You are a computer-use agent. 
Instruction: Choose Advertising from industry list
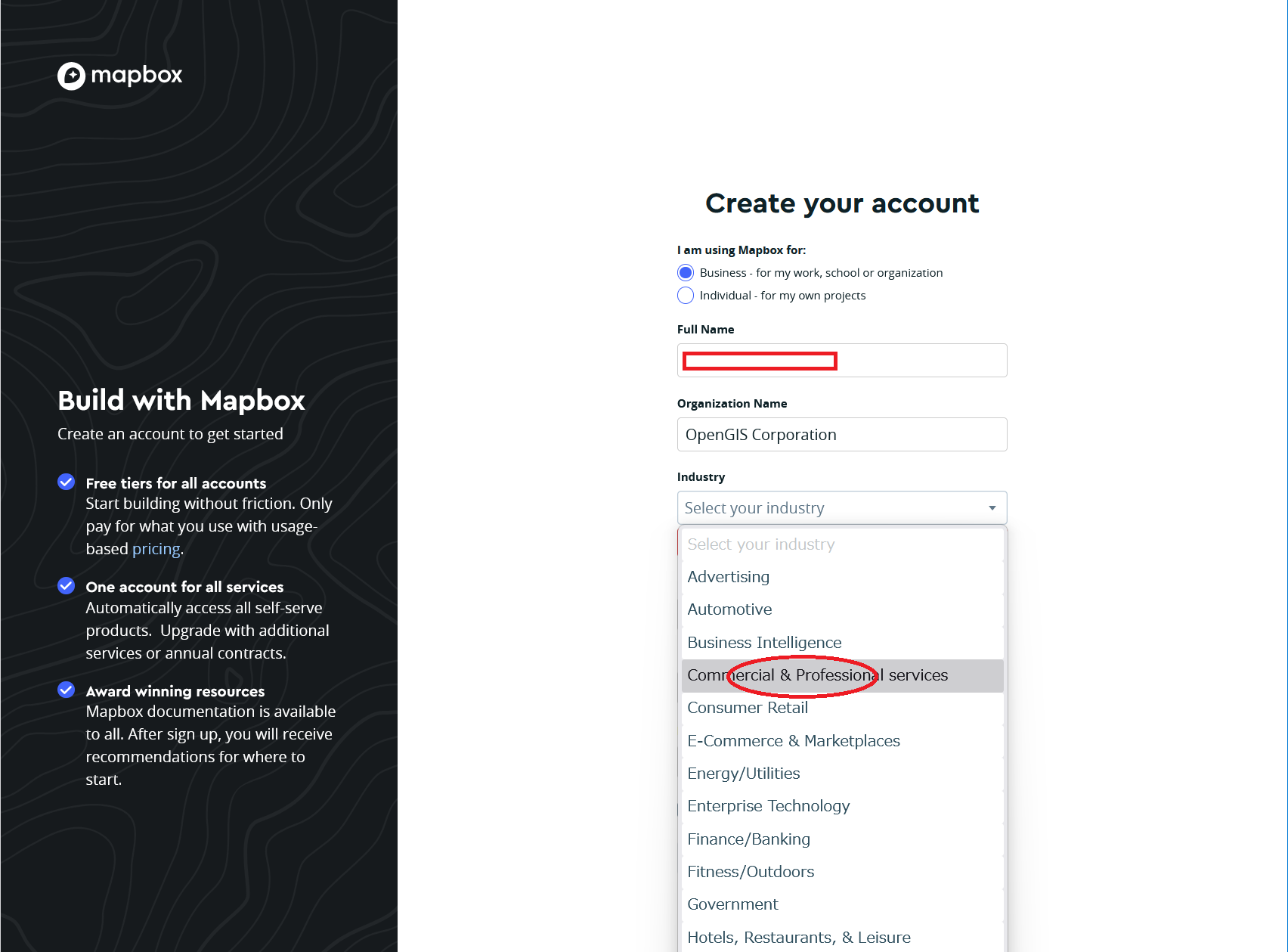tap(729, 577)
